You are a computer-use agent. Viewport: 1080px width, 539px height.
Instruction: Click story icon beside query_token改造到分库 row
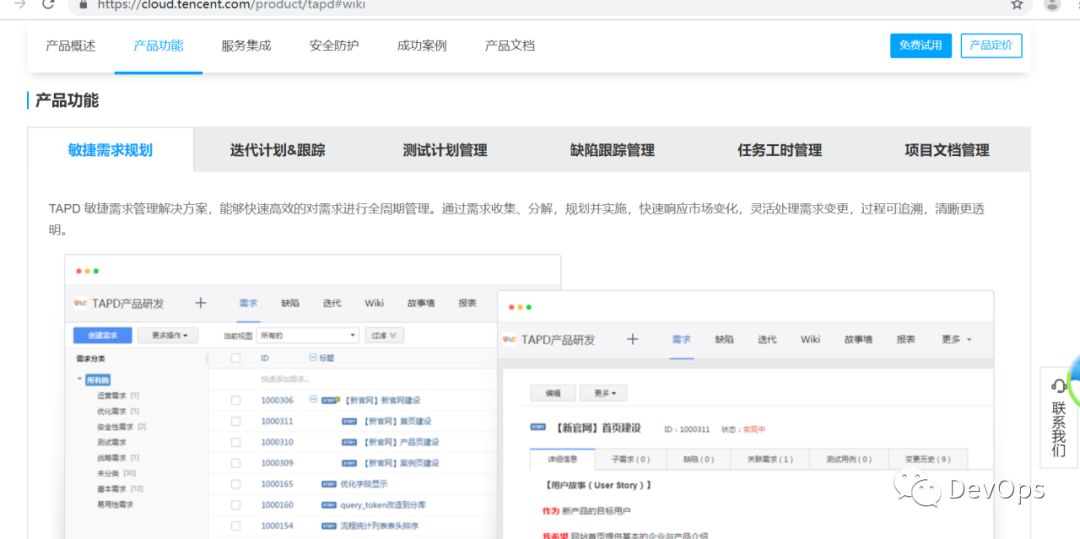click(x=329, y=505)
